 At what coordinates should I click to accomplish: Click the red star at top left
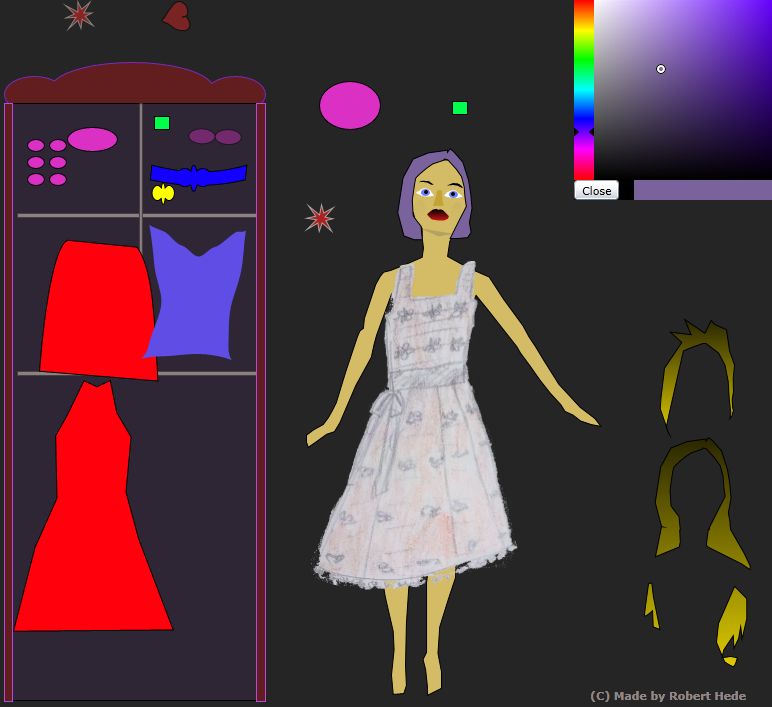pyautogui.click(x=79, y=15)
